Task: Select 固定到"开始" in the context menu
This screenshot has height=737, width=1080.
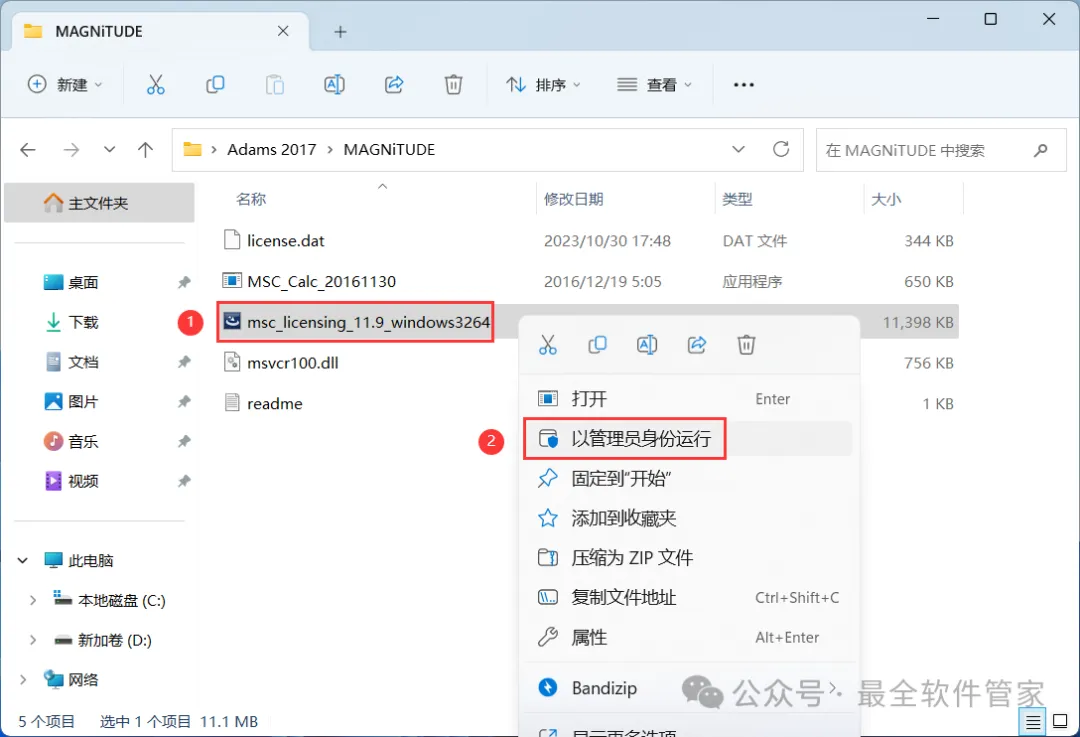Action: tap(689, 478)
